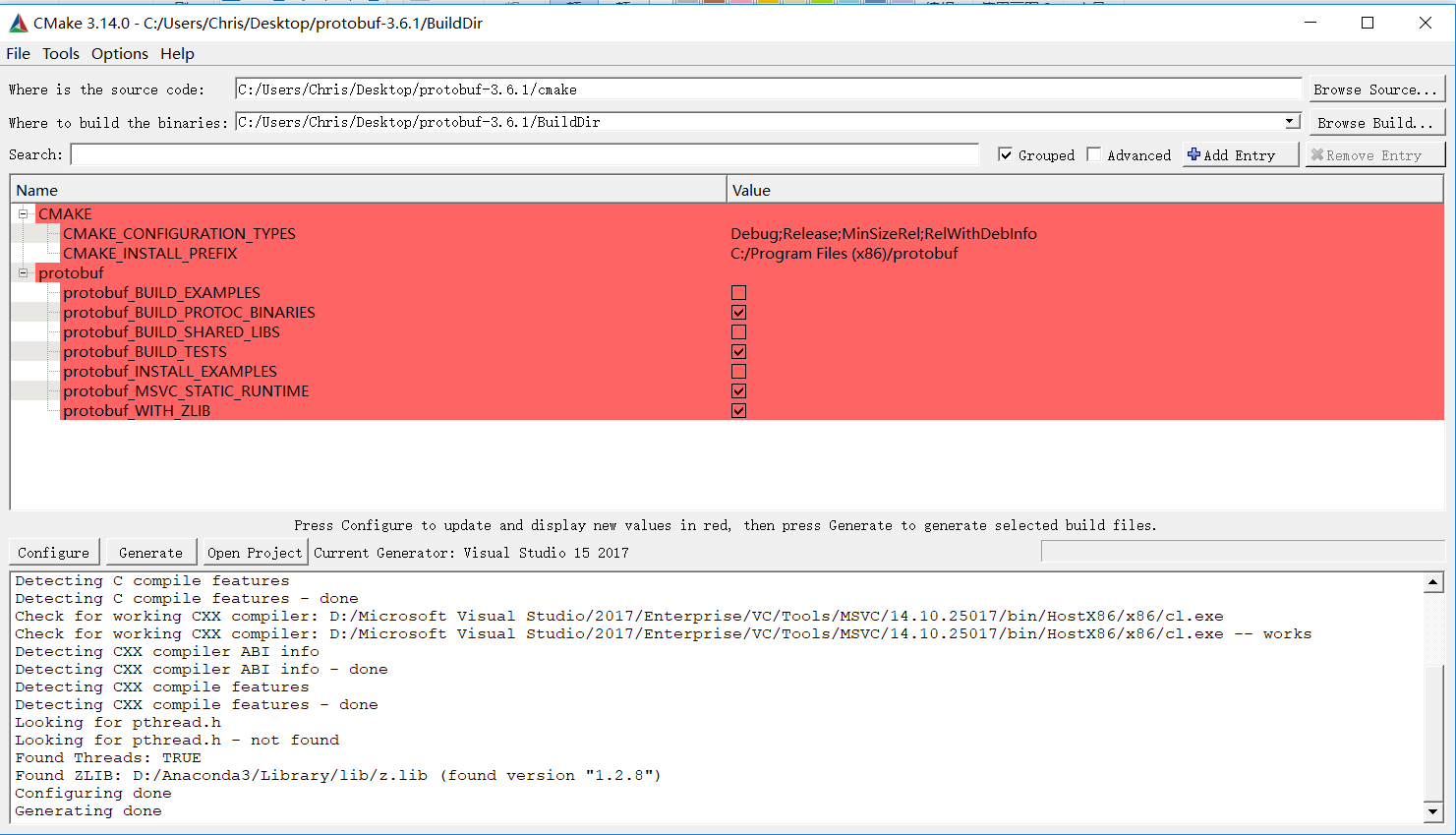The width and height of the screenshot is (1456, 835).
Task: Uncheck protobuf_BUILD_PROTOC_BINARIES option
Action: point(738,312)
